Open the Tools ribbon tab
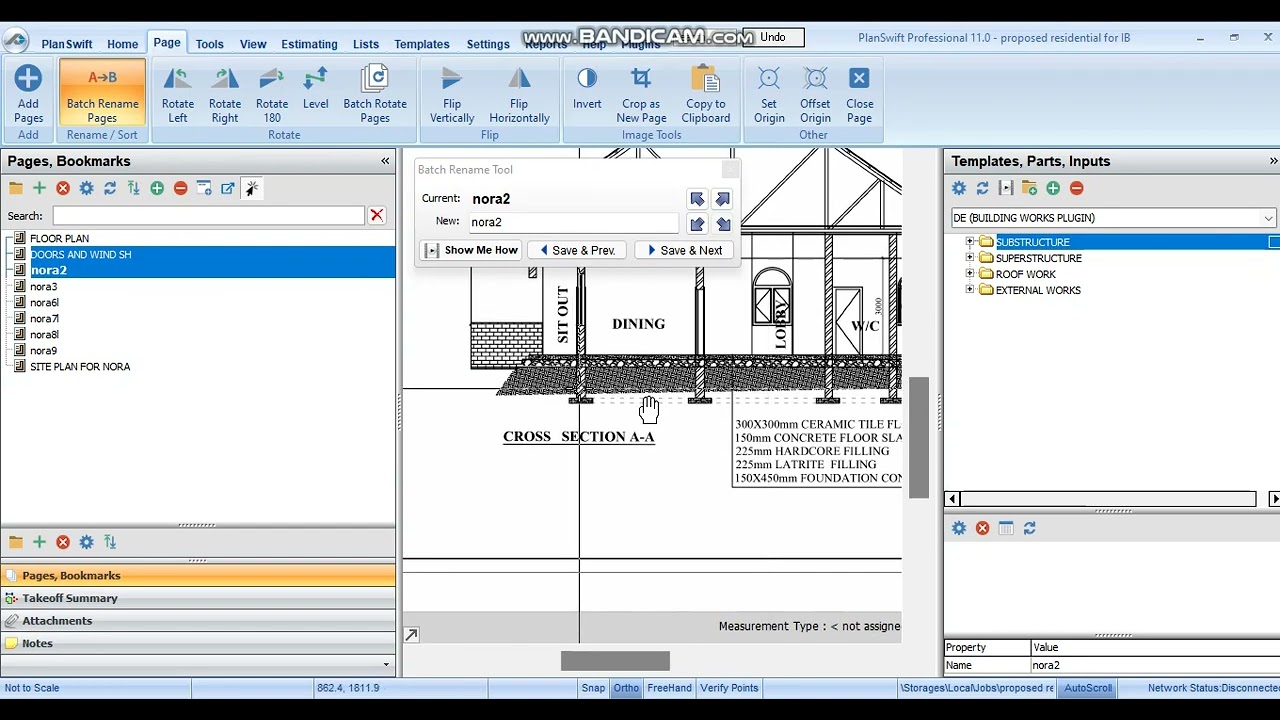Image resolution: width=1280 pixels, height=720 pixels. pyautogui.click(x=209, y=44)
